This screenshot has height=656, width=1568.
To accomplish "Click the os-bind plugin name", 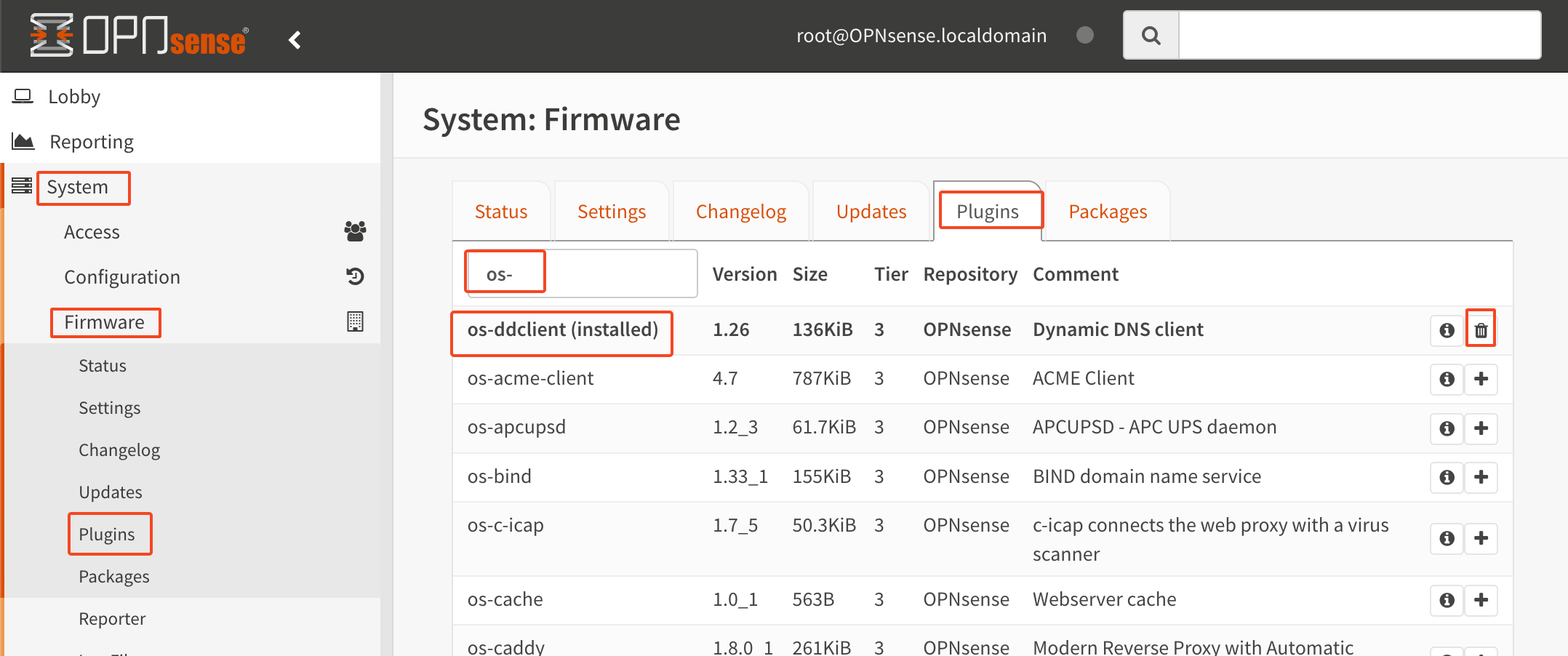I will coord(500,476).
